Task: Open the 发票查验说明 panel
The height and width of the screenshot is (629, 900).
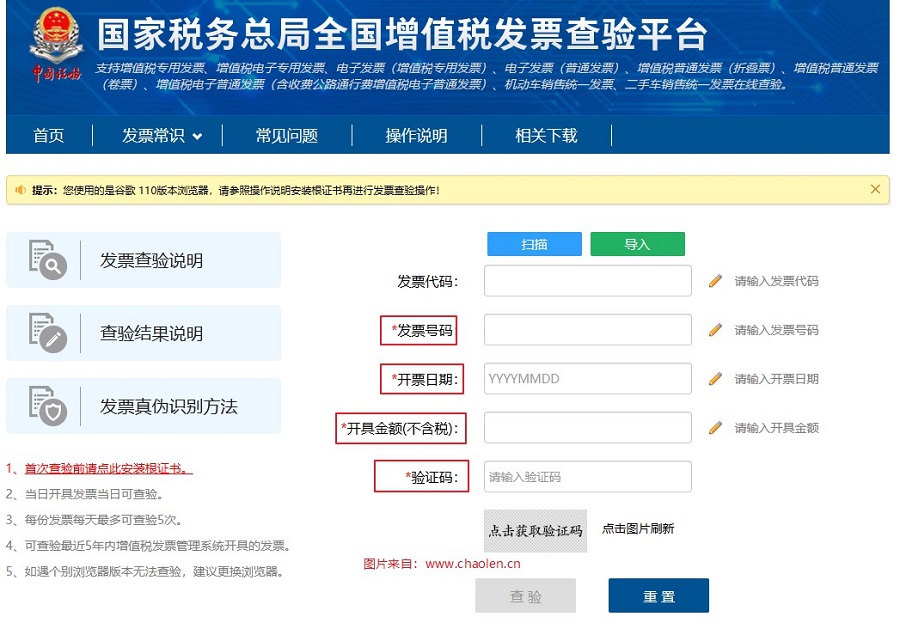Action: (x=143, y=260)
